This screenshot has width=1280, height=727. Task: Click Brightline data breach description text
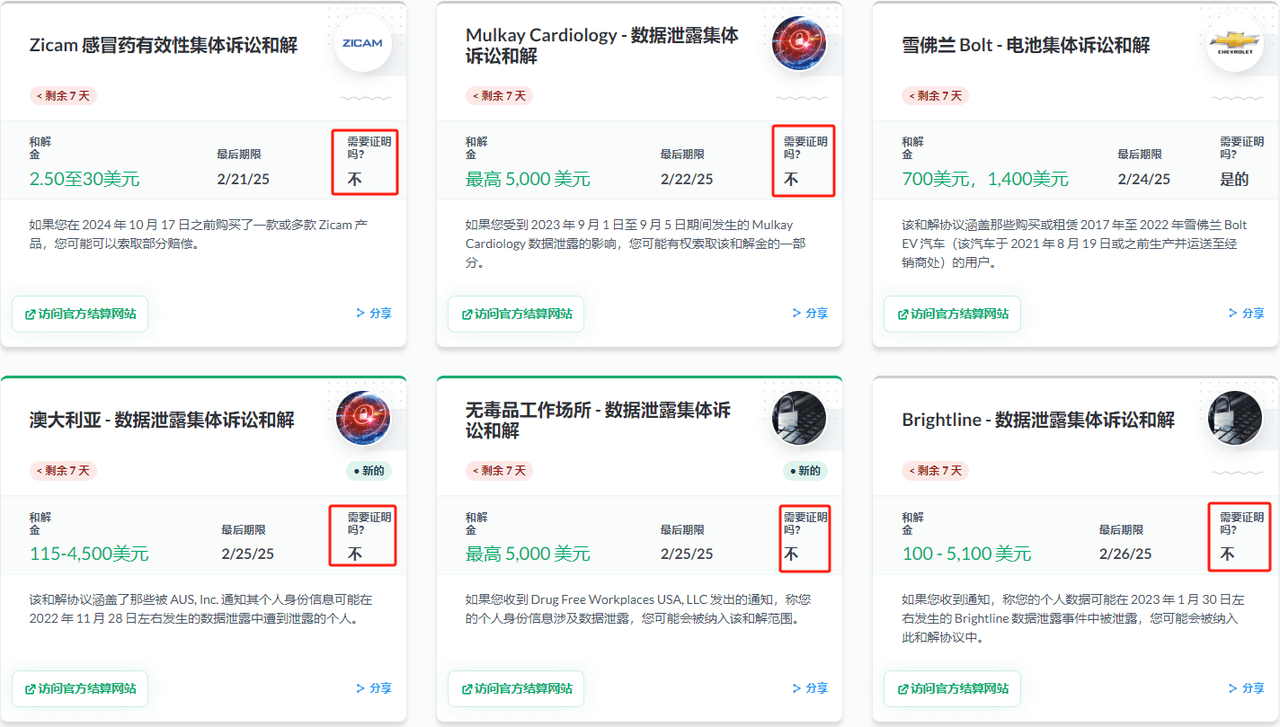[1073, 618]
